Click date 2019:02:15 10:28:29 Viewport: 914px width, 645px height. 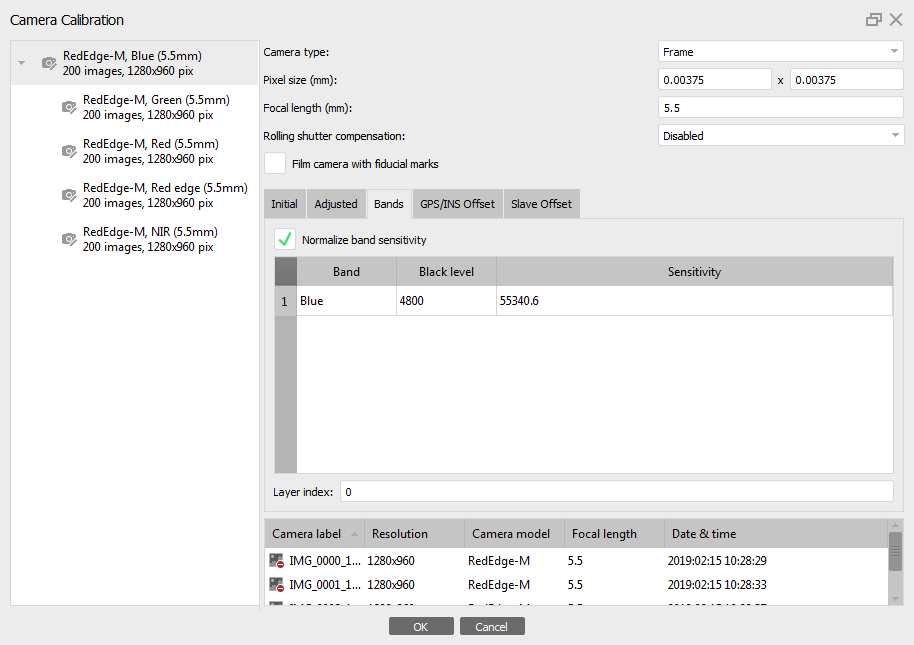click(717, 561)
